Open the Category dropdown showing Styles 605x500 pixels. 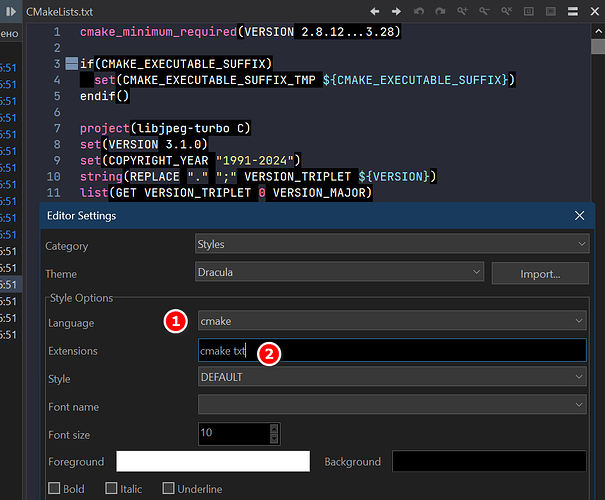click(392, 244)
